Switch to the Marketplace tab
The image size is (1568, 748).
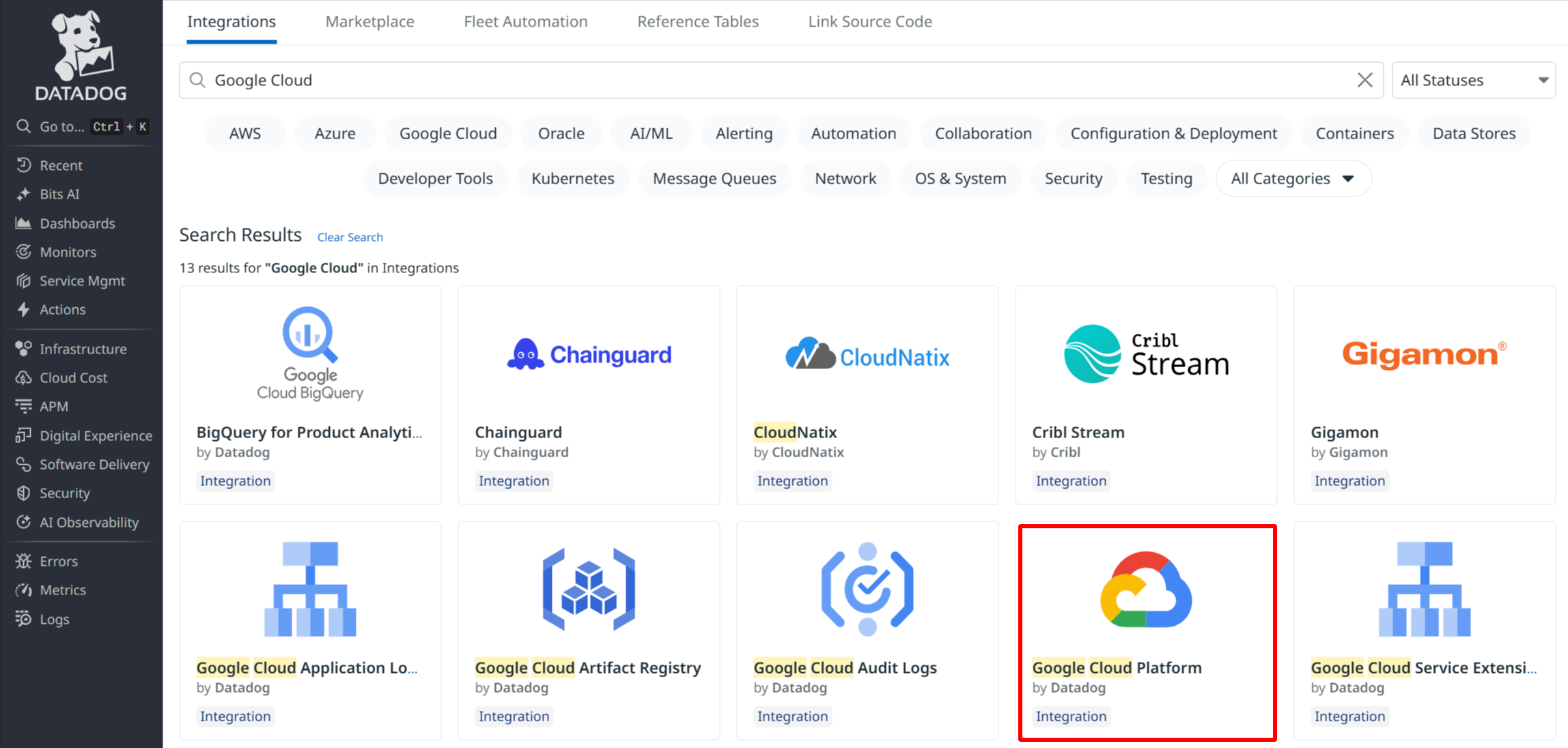coord(369,22)
